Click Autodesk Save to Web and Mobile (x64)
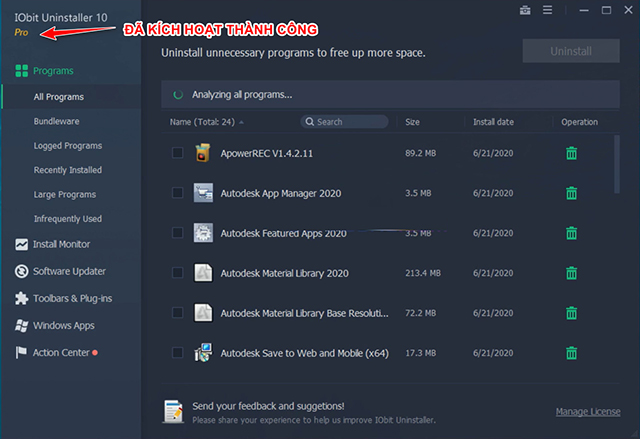Image resolution: width=640 pixels, height=439 pixels. coord(304,353)
